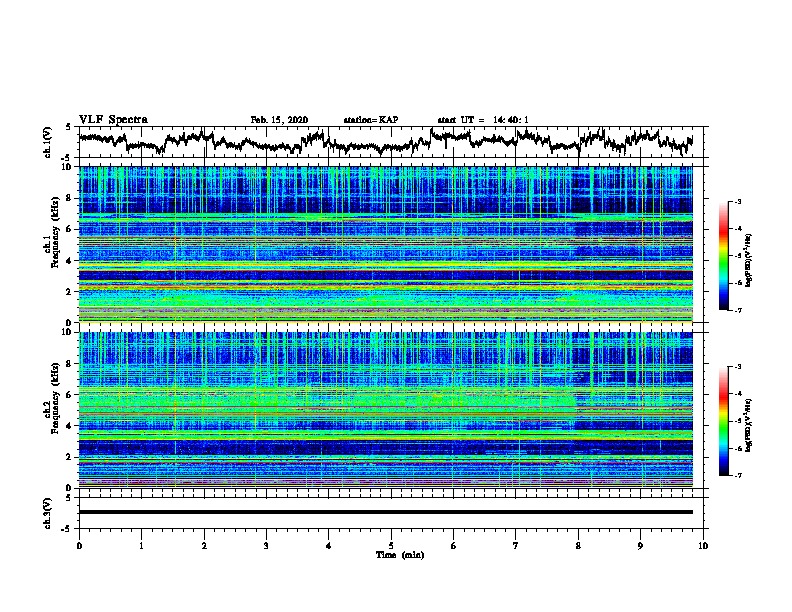Screen dimensions: 792x612
Task: Select the ch.1 "Frequency (kHz)" axis label
Action: coord(55,233)
